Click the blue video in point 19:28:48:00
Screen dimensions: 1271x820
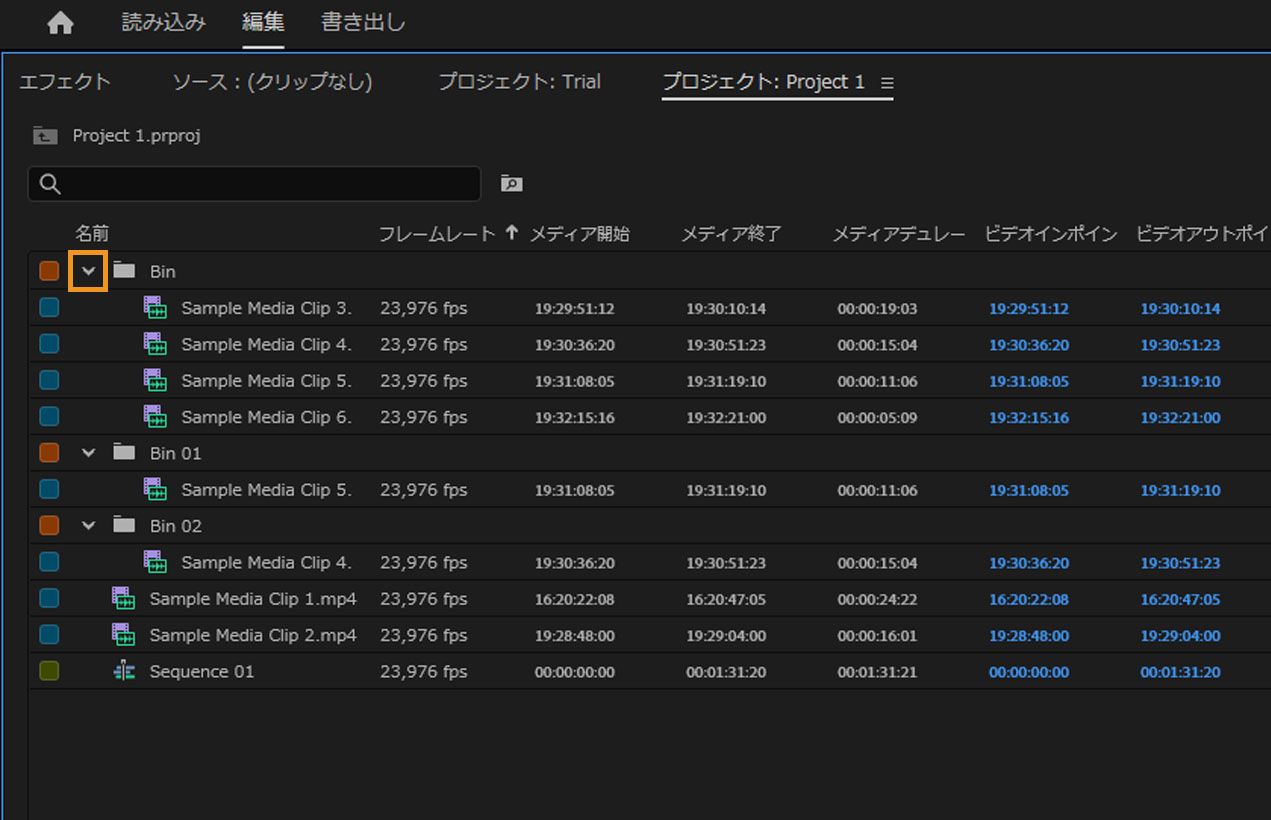pyautogui.click(x=1029, y=636)
